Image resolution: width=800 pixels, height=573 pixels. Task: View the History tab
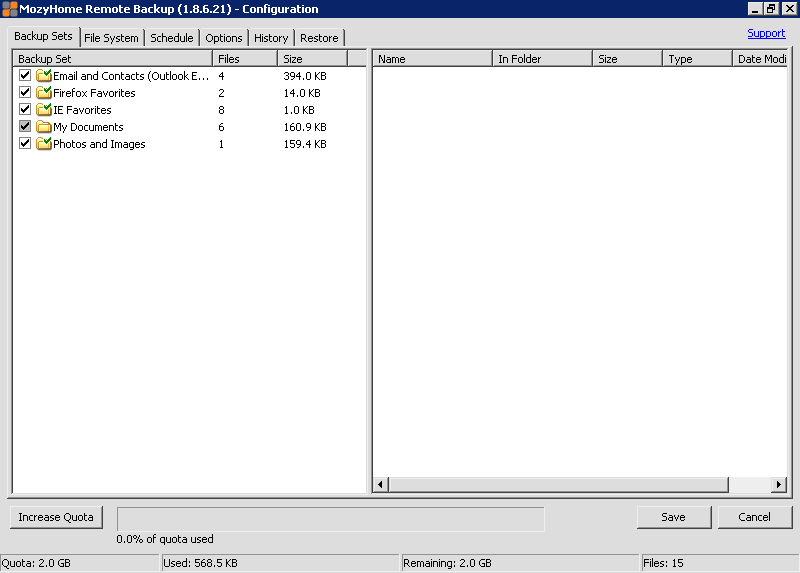coord(271,38)
